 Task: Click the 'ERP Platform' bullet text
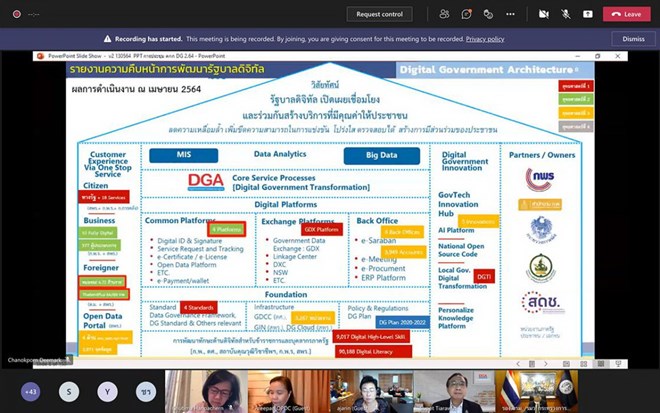point(383,277)
